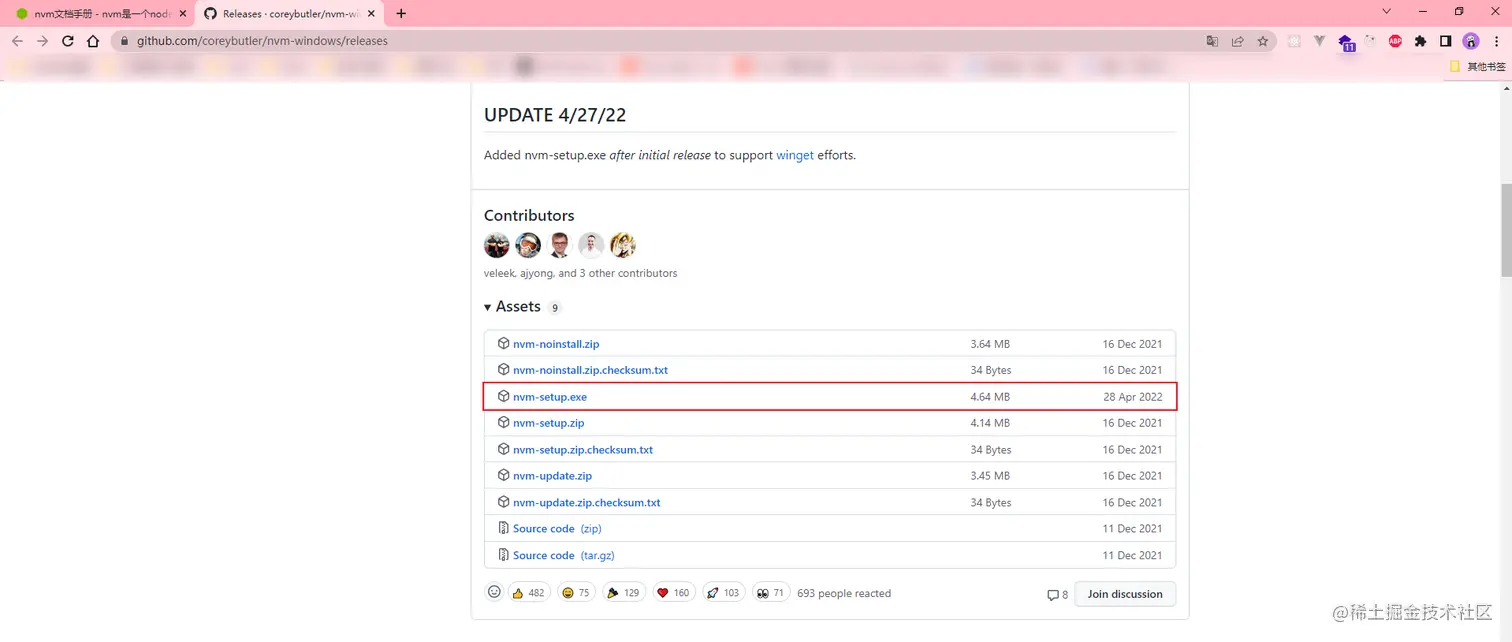The height and width of the screenshot is (642, 1512).
Task: Click the page vertical scrollbar thumb
Action: click(x=1505, y=230)
